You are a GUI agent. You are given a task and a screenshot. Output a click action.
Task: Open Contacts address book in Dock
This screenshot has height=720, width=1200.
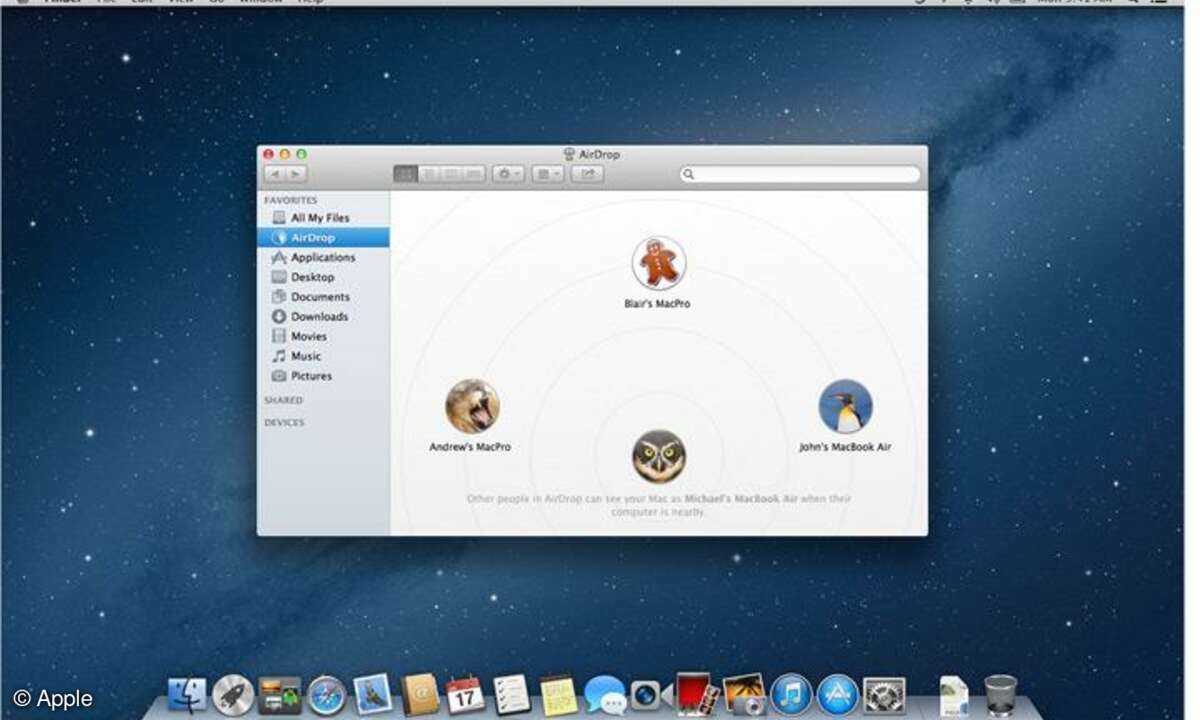420,694
